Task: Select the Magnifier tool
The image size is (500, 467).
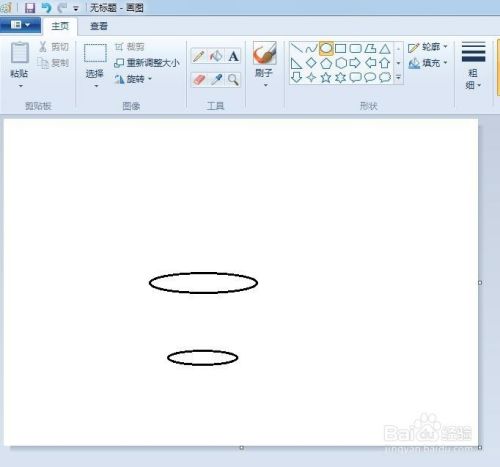Action: coord(233,80)
